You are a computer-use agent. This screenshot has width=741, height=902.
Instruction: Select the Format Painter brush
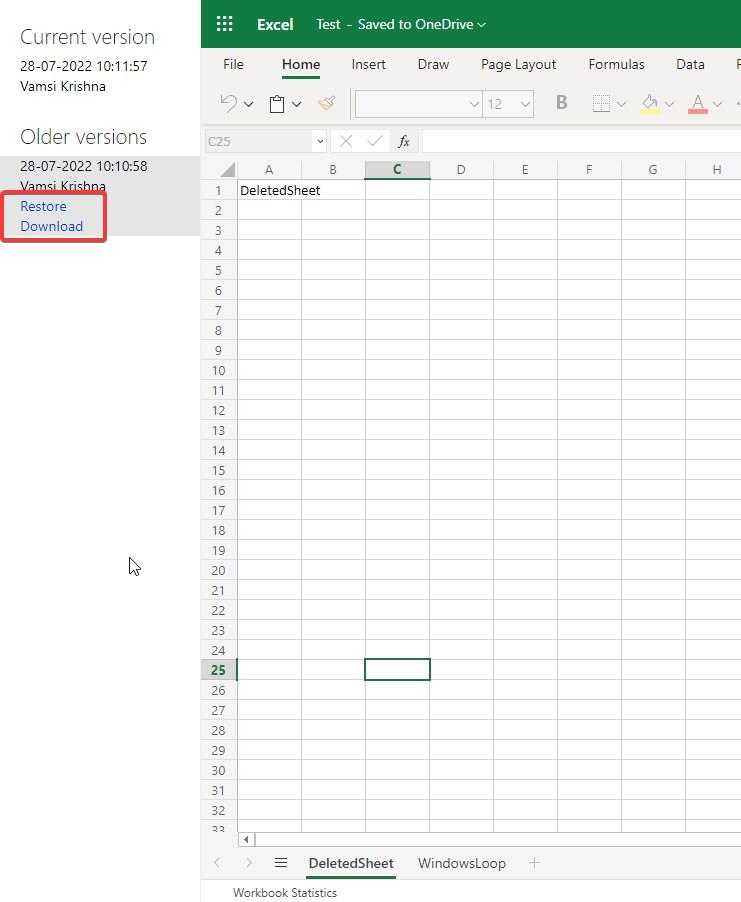[326, 103]
